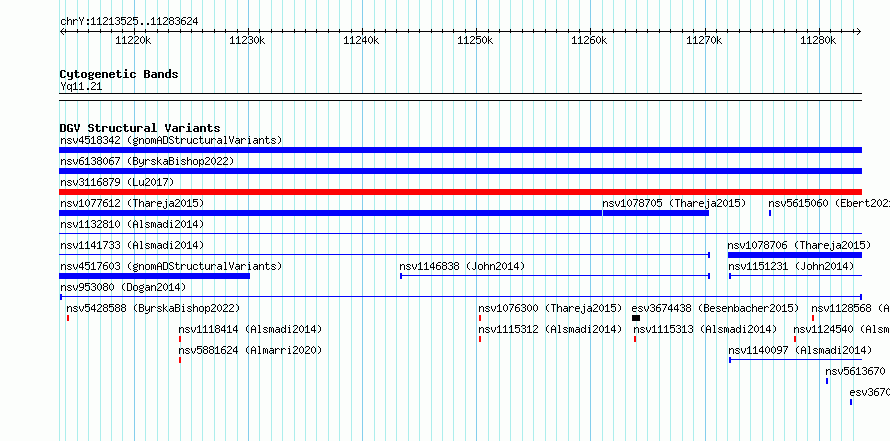Click the nsv1124540 variant label
Screen dimensions: 890x441
coord(841,329)
